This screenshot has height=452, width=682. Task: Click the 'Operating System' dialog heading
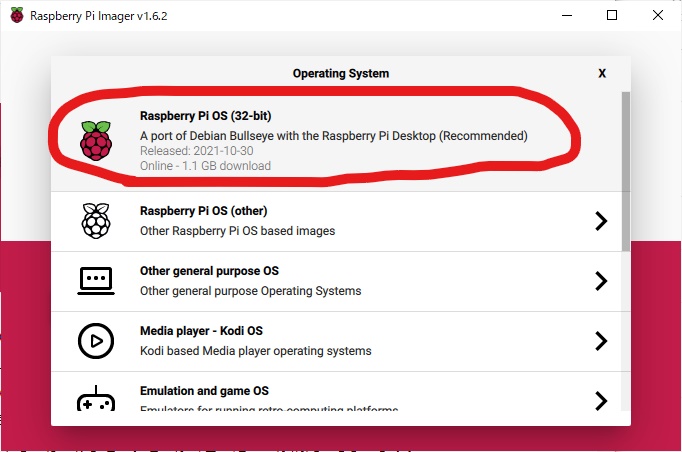coord(341,73)
